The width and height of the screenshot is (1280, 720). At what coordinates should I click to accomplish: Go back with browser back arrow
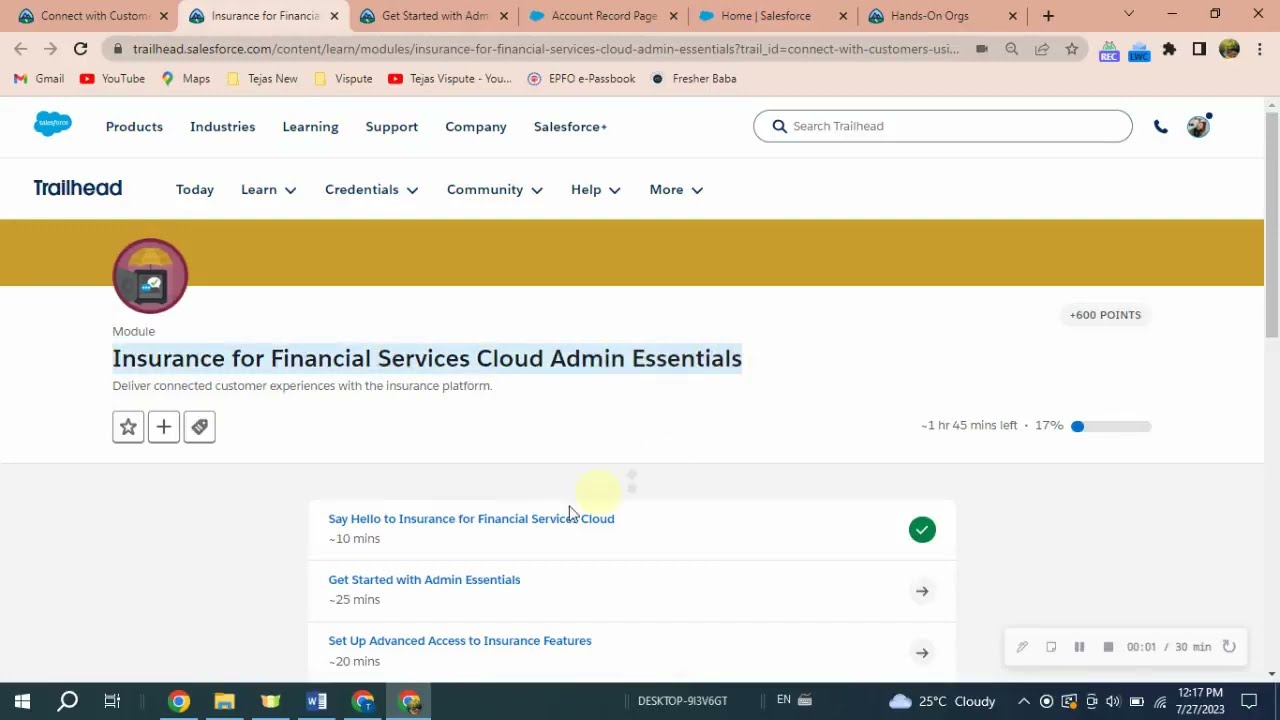pos(21,48)
